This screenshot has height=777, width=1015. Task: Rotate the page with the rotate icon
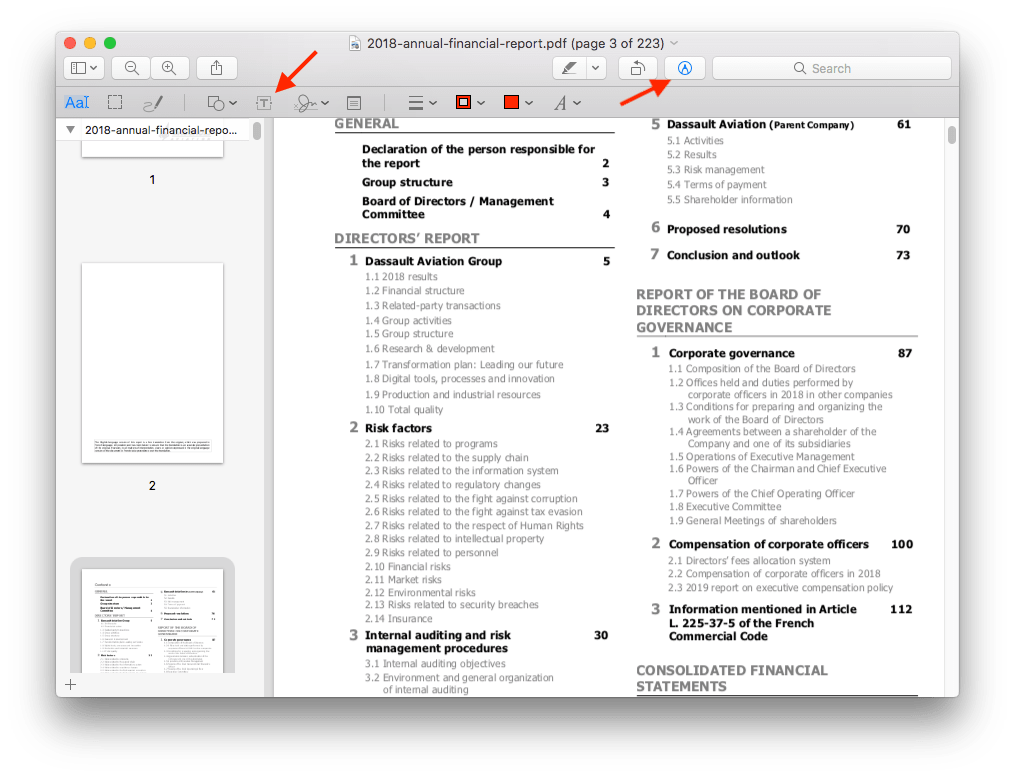coord(639,67)
